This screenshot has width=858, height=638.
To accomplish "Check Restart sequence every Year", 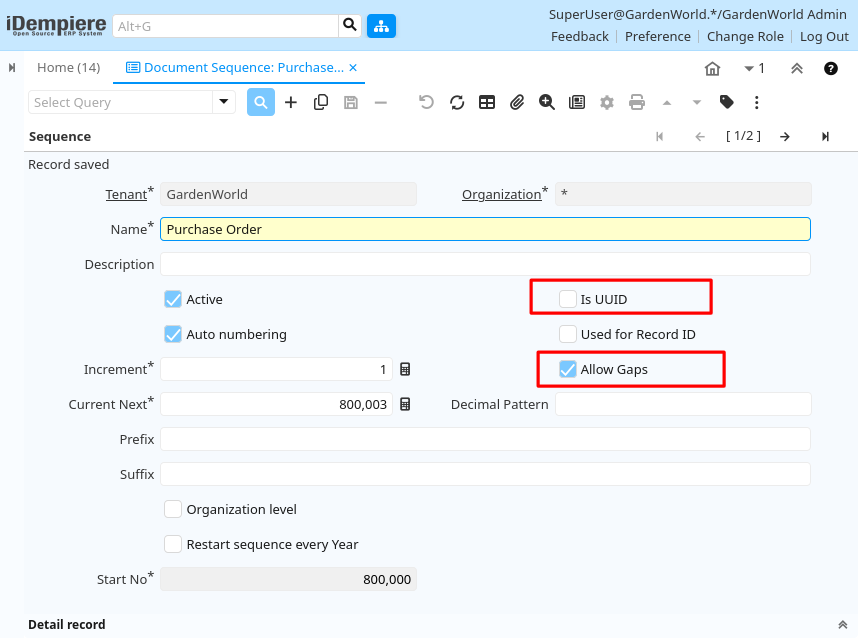I will coord(173,544).
